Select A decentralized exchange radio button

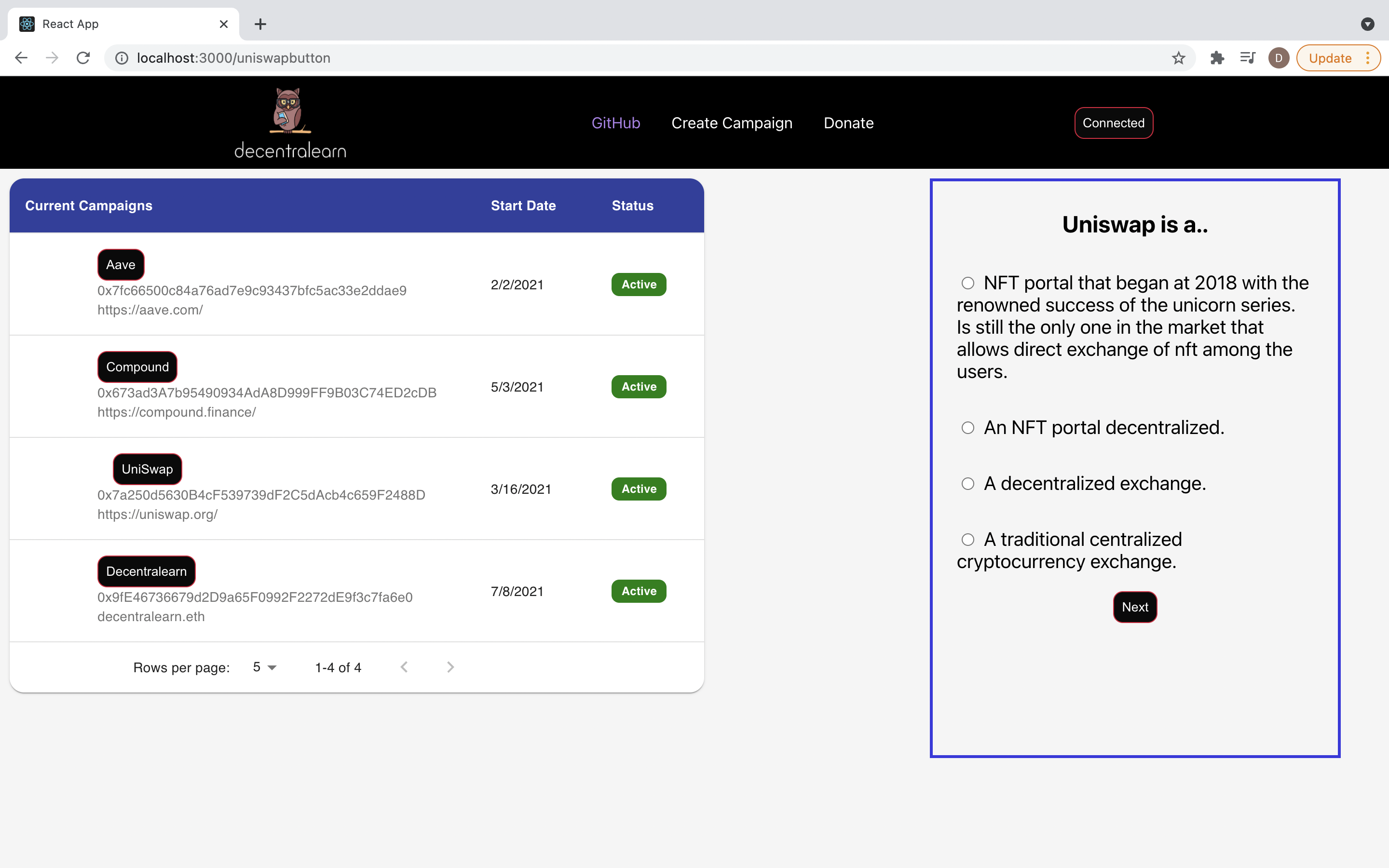point(967,482)
